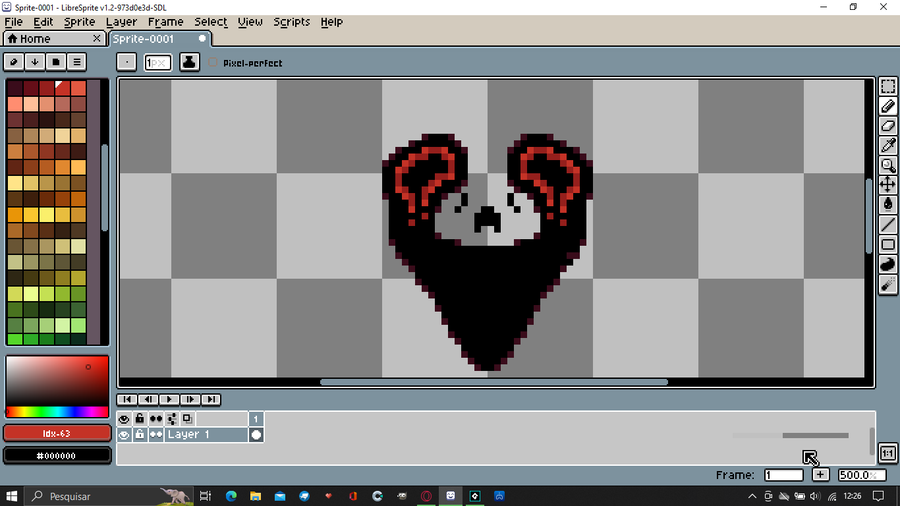
Task: Select the Line tool
Action: click(887, 225)
